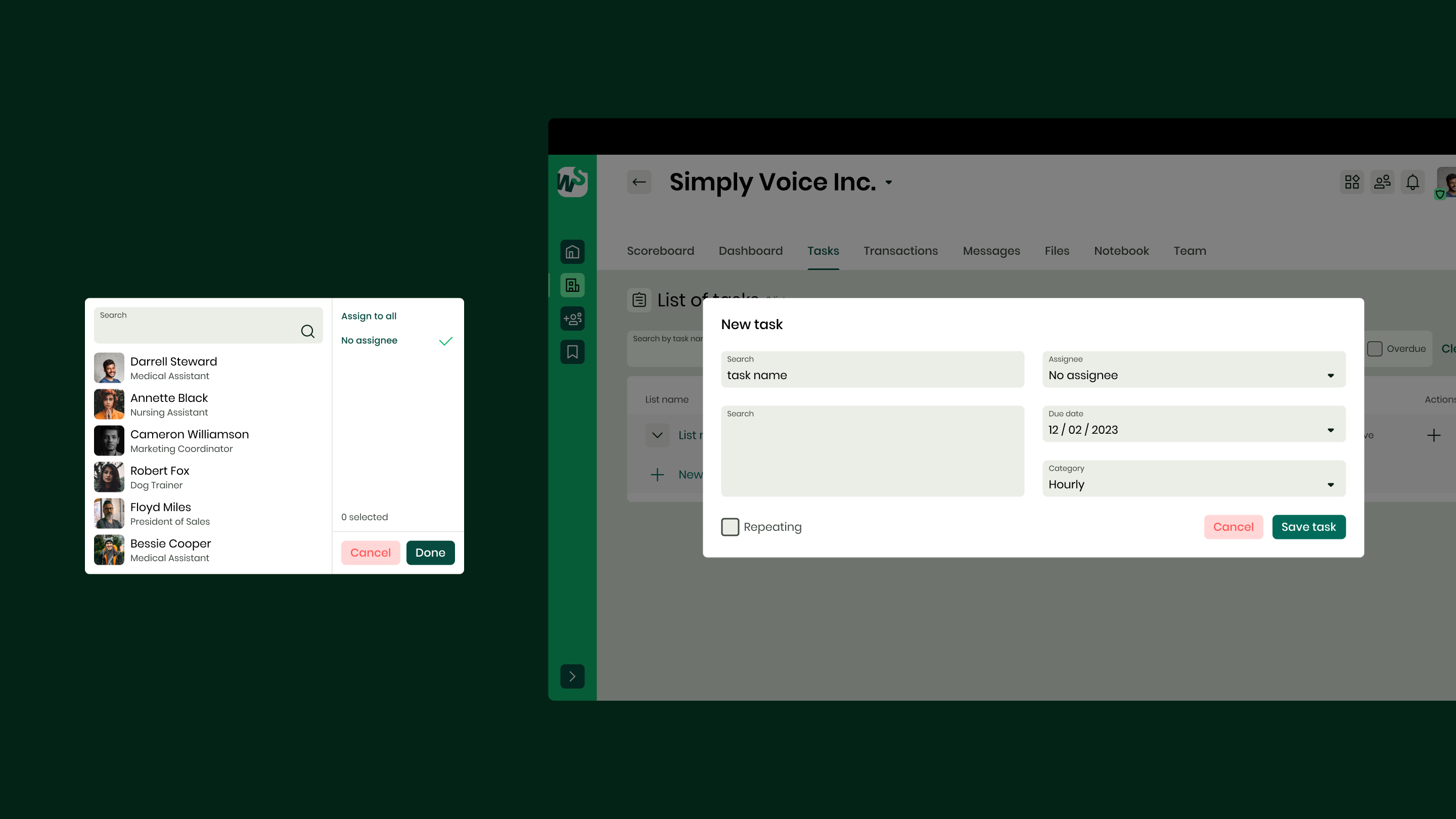
Task: Click the 0 selected counter text
Action: 364,517
